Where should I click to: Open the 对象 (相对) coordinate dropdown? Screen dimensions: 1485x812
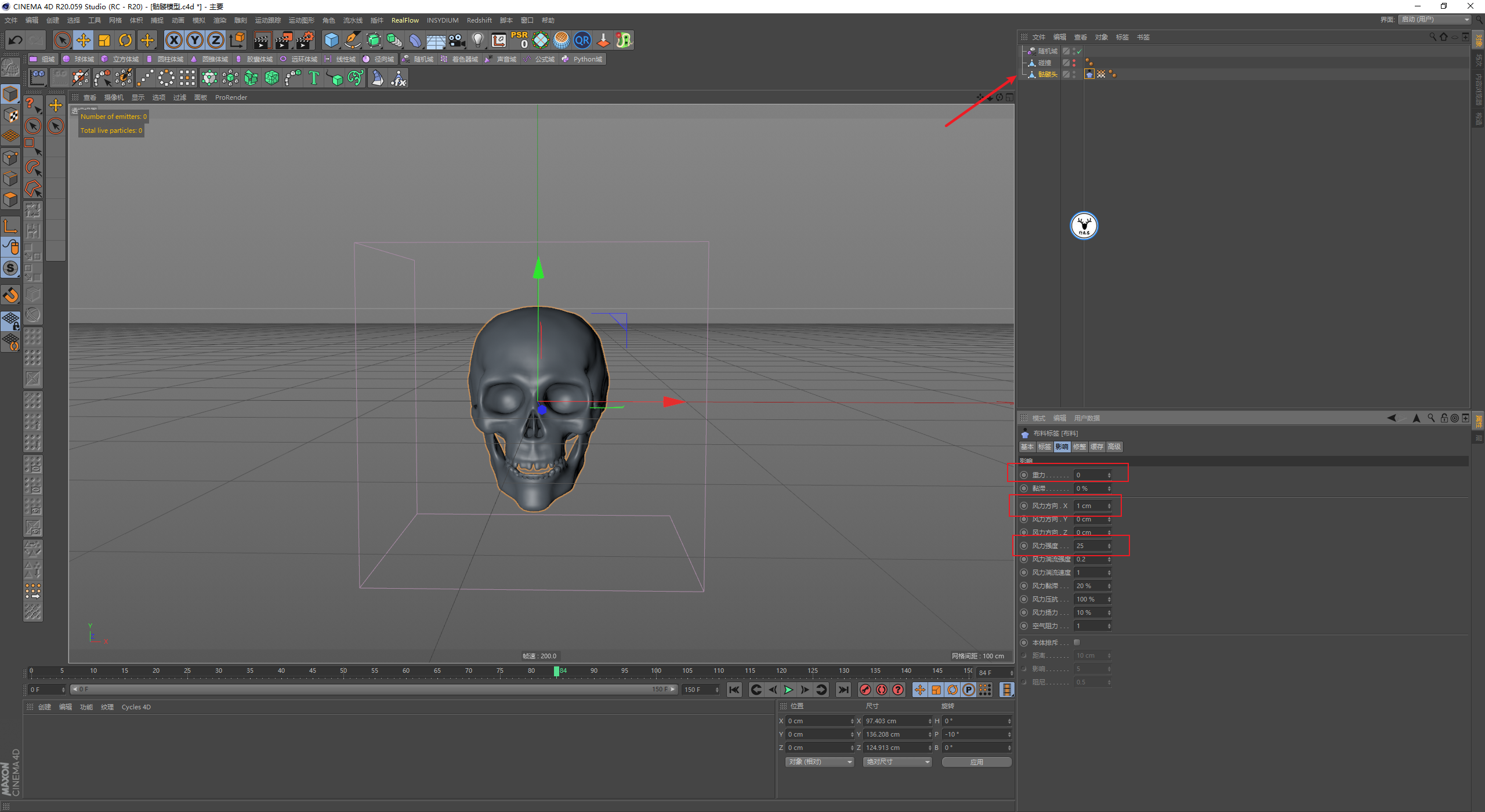[x=820, y=762]
